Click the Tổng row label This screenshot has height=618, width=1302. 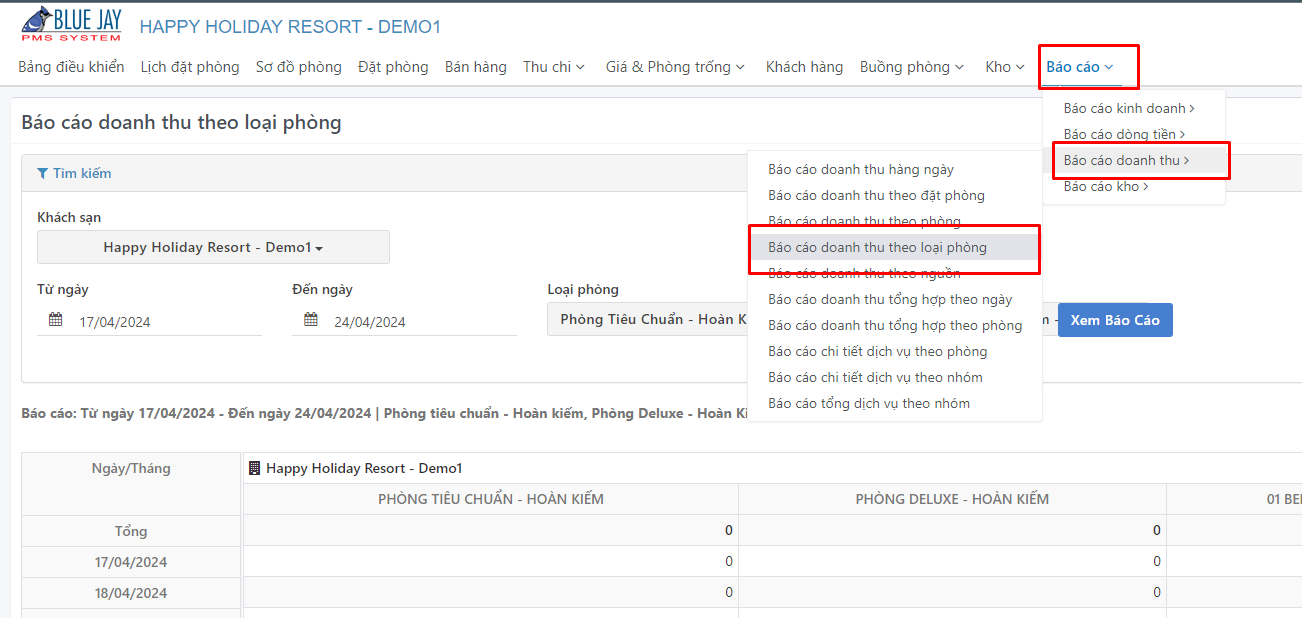[131, 531]
